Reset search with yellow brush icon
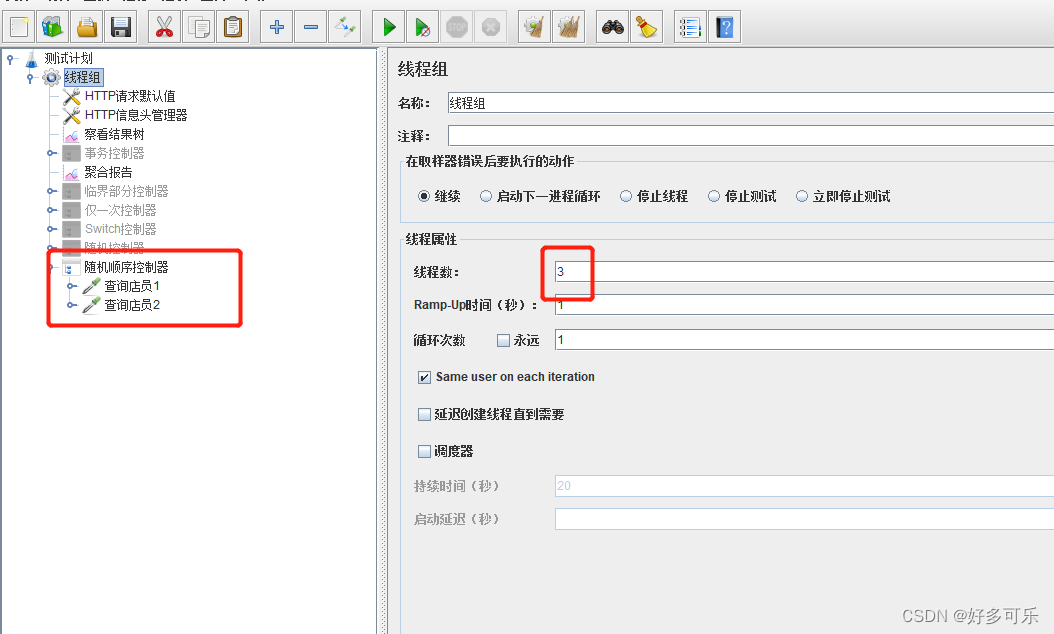Screen dimensions: 1054x634 647,28
